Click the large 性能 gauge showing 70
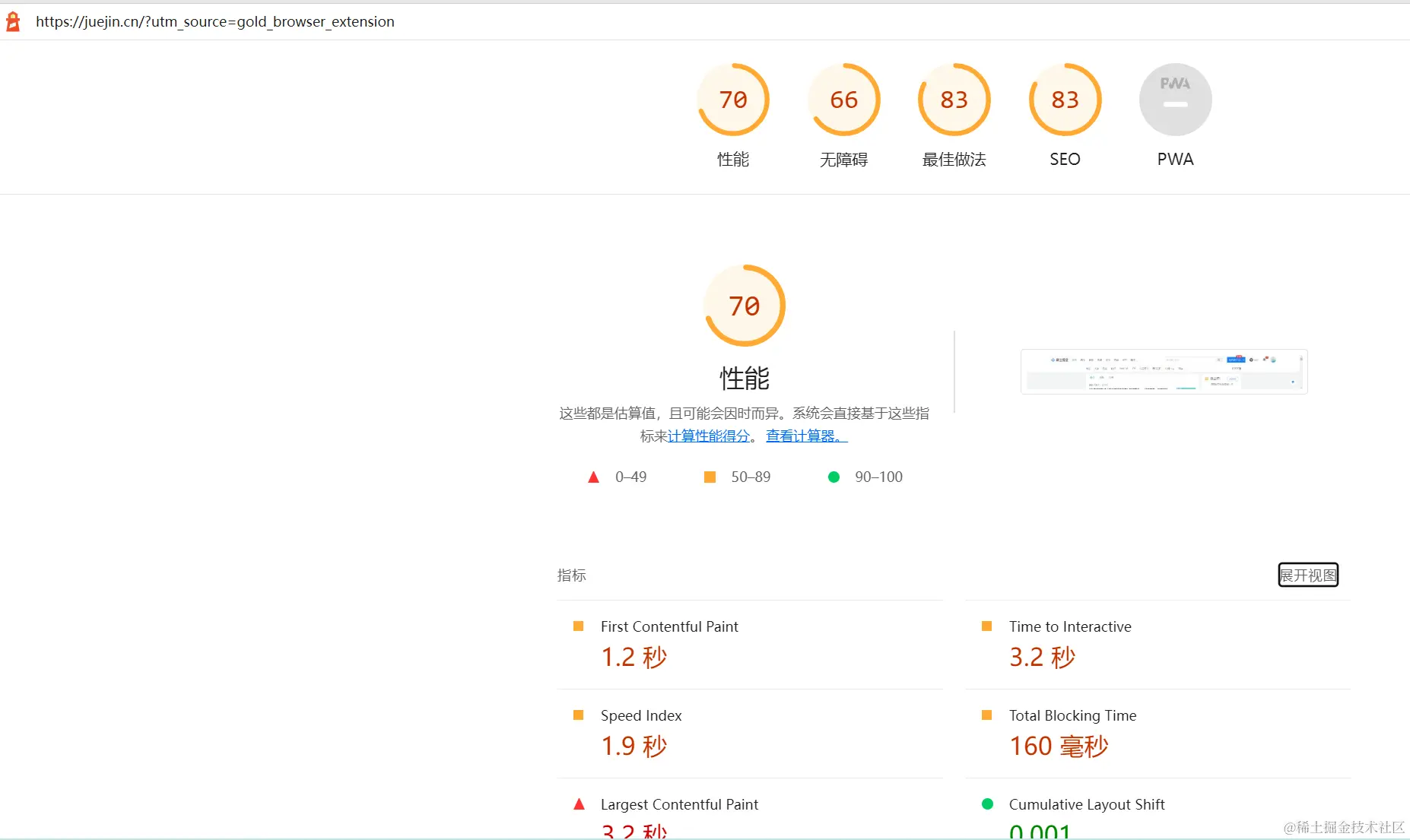1410x840 pixels. (x=745, y=306)
